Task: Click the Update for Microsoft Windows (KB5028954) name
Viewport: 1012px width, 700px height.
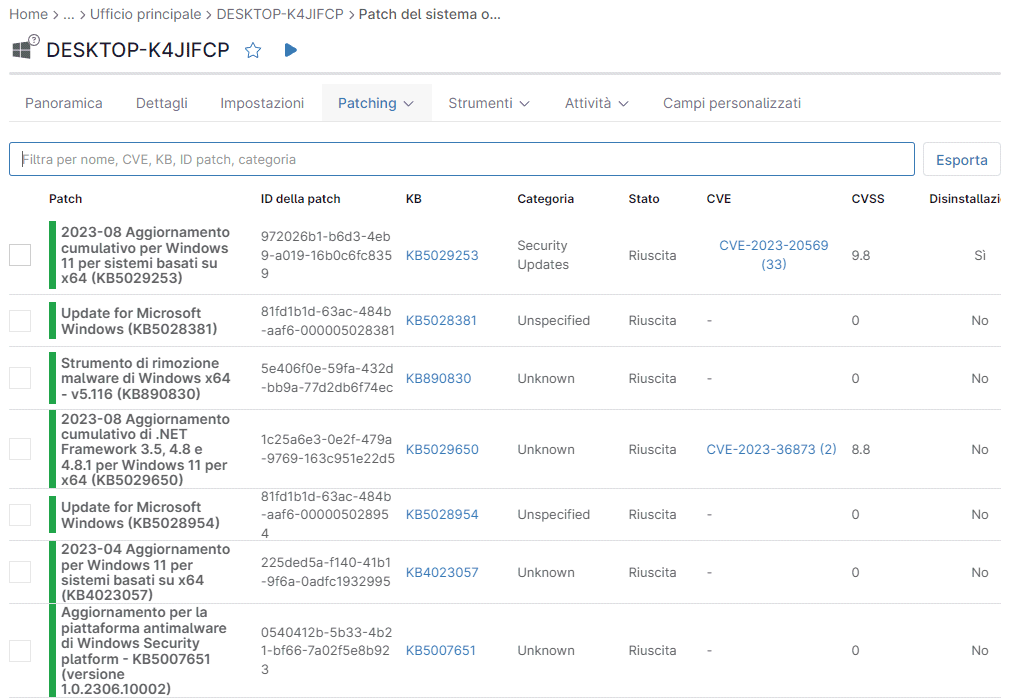Action: (x=140, y=515)
